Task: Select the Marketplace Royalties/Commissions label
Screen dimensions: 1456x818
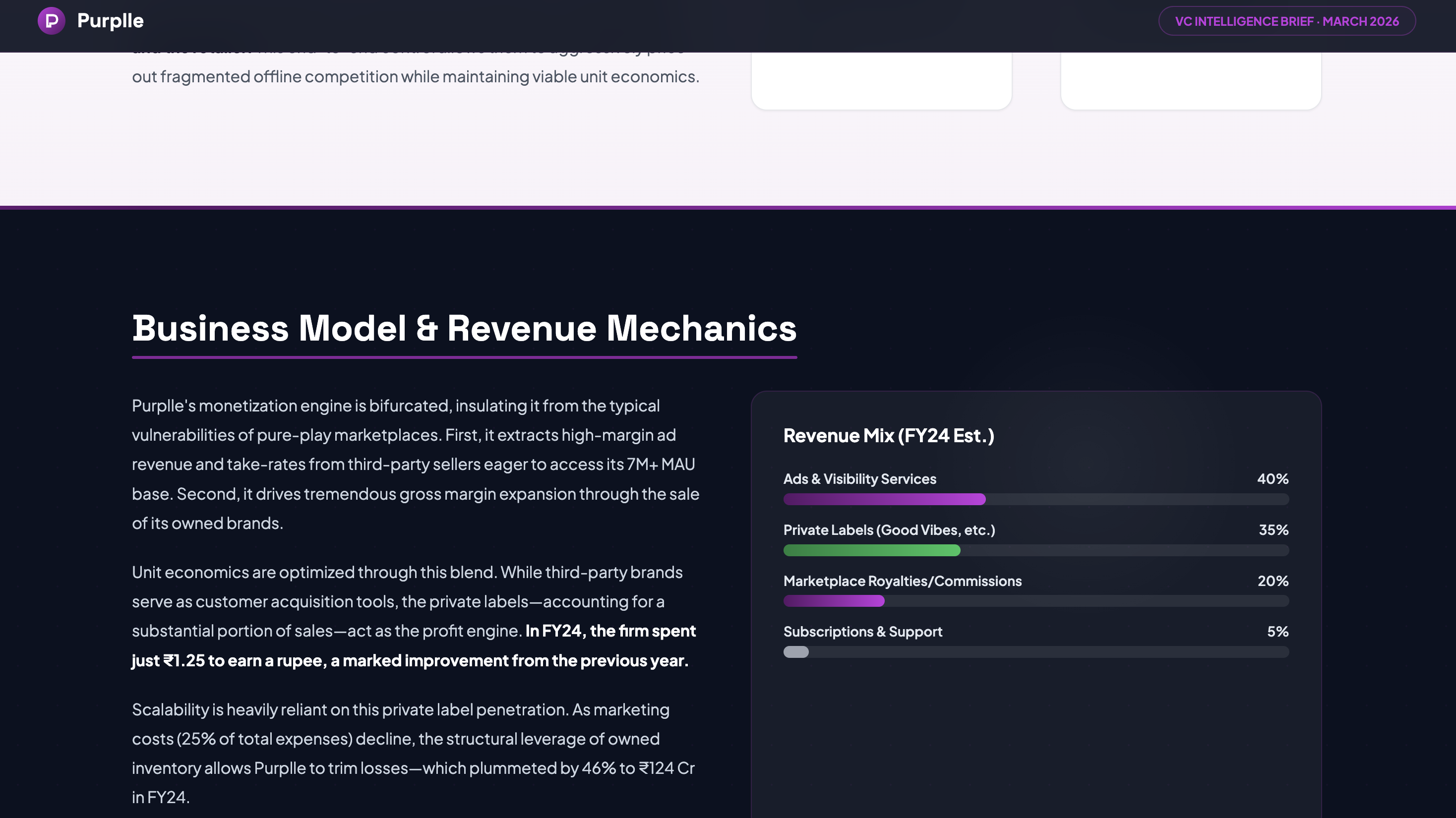Action: click(x=902, y=581)
